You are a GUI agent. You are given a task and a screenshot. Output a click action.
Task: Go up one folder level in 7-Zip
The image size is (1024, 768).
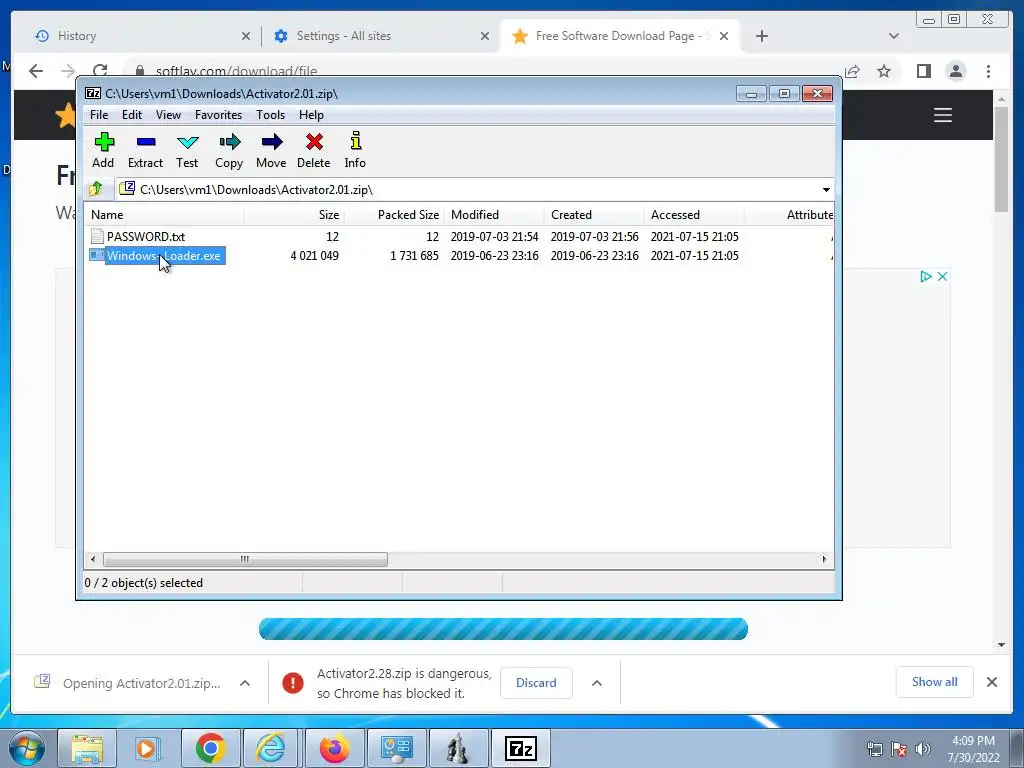[x=96, y=189]
